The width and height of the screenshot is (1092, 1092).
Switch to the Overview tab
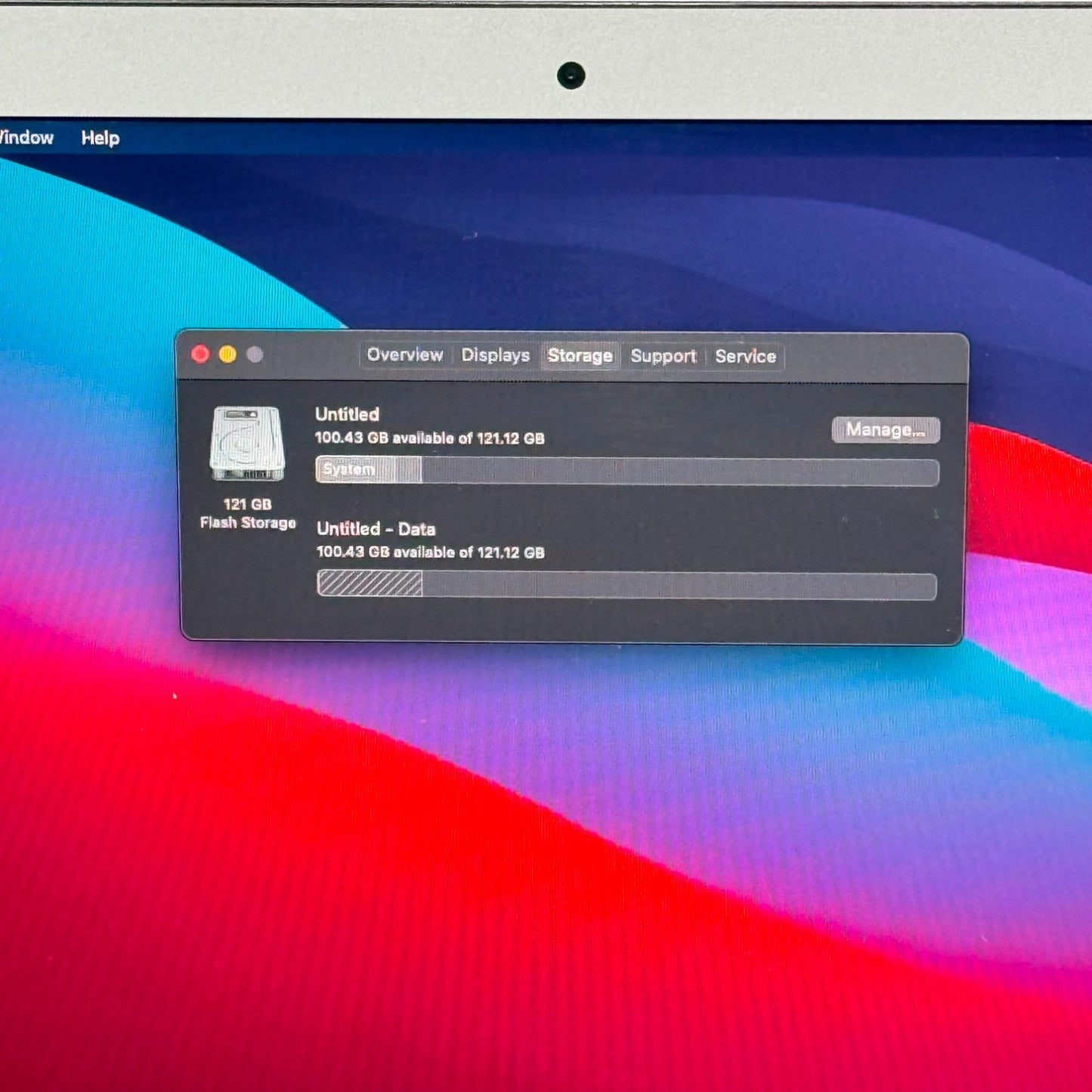404,354
